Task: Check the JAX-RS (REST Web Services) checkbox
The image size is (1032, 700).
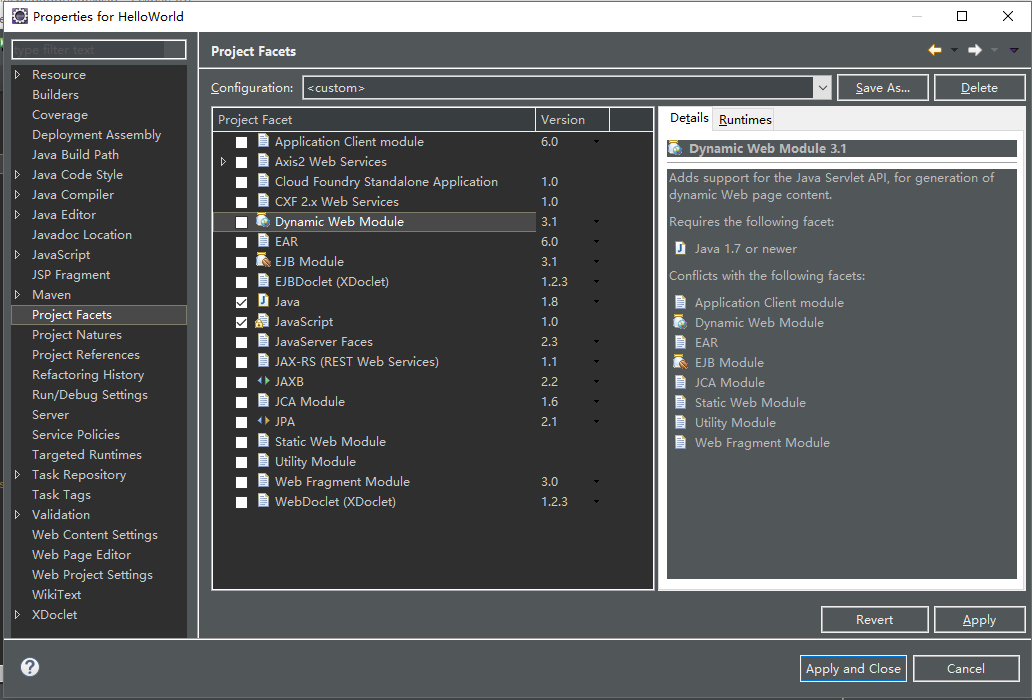Action: click(242, 362)
